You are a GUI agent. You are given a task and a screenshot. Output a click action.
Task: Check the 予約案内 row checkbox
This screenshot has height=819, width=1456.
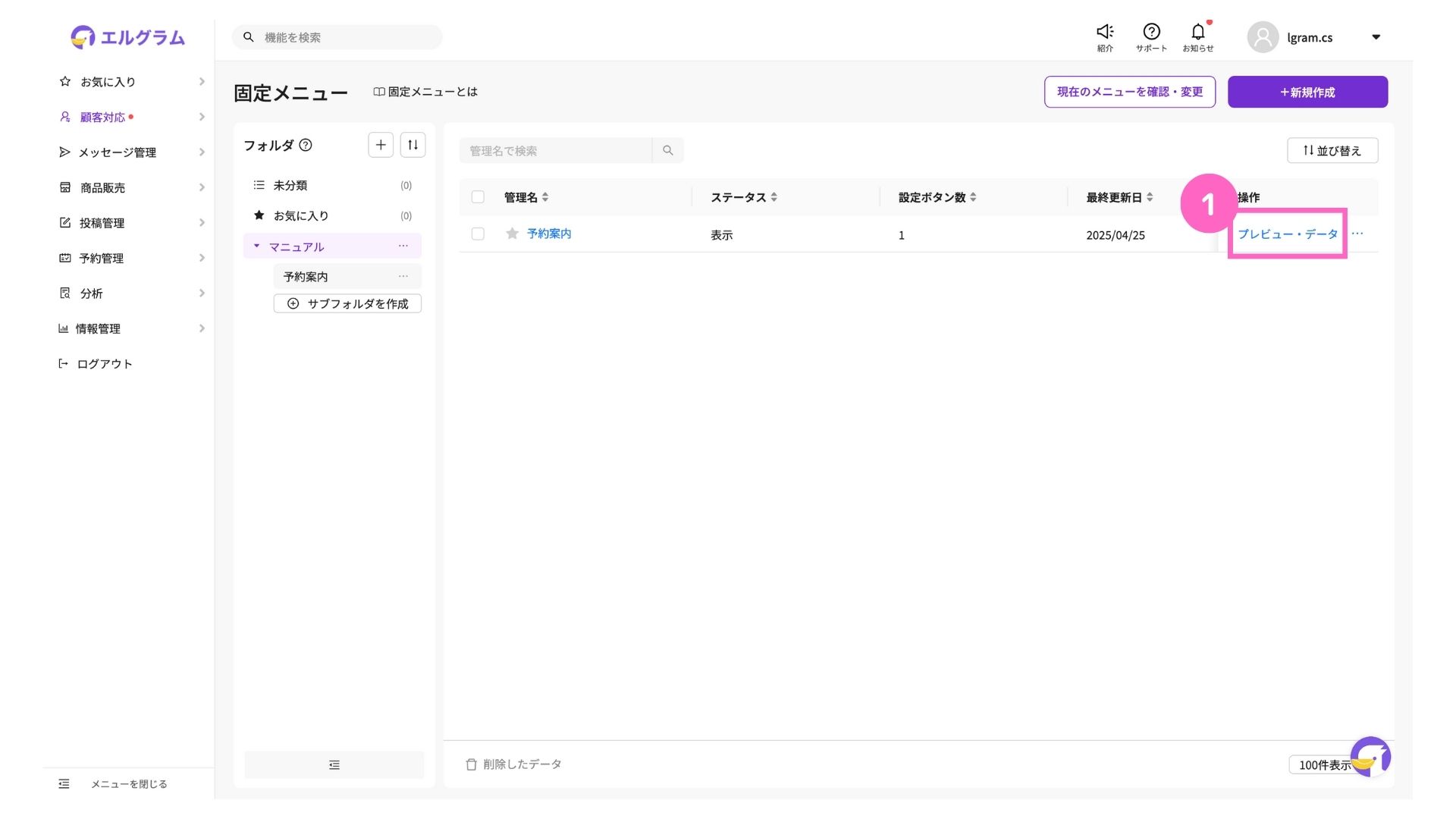pyautogui.click(x=478, y=234)
